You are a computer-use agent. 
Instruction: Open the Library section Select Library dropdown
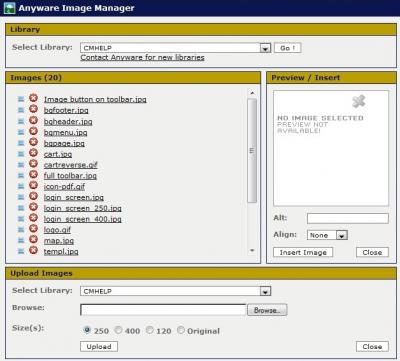(175, 48)
